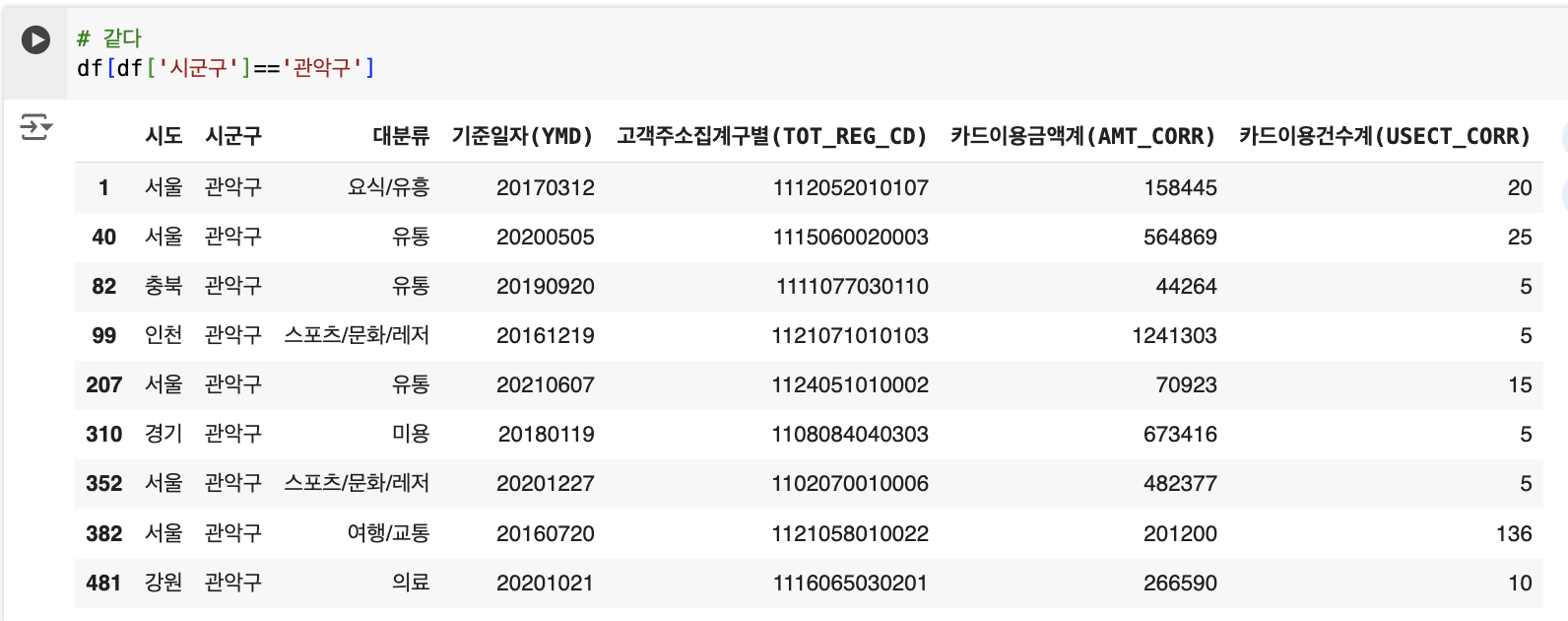Viewport: 1568px width, 621px height.
Task: Click row index 310
Action: pyautogui.click(x=103, y=434)
